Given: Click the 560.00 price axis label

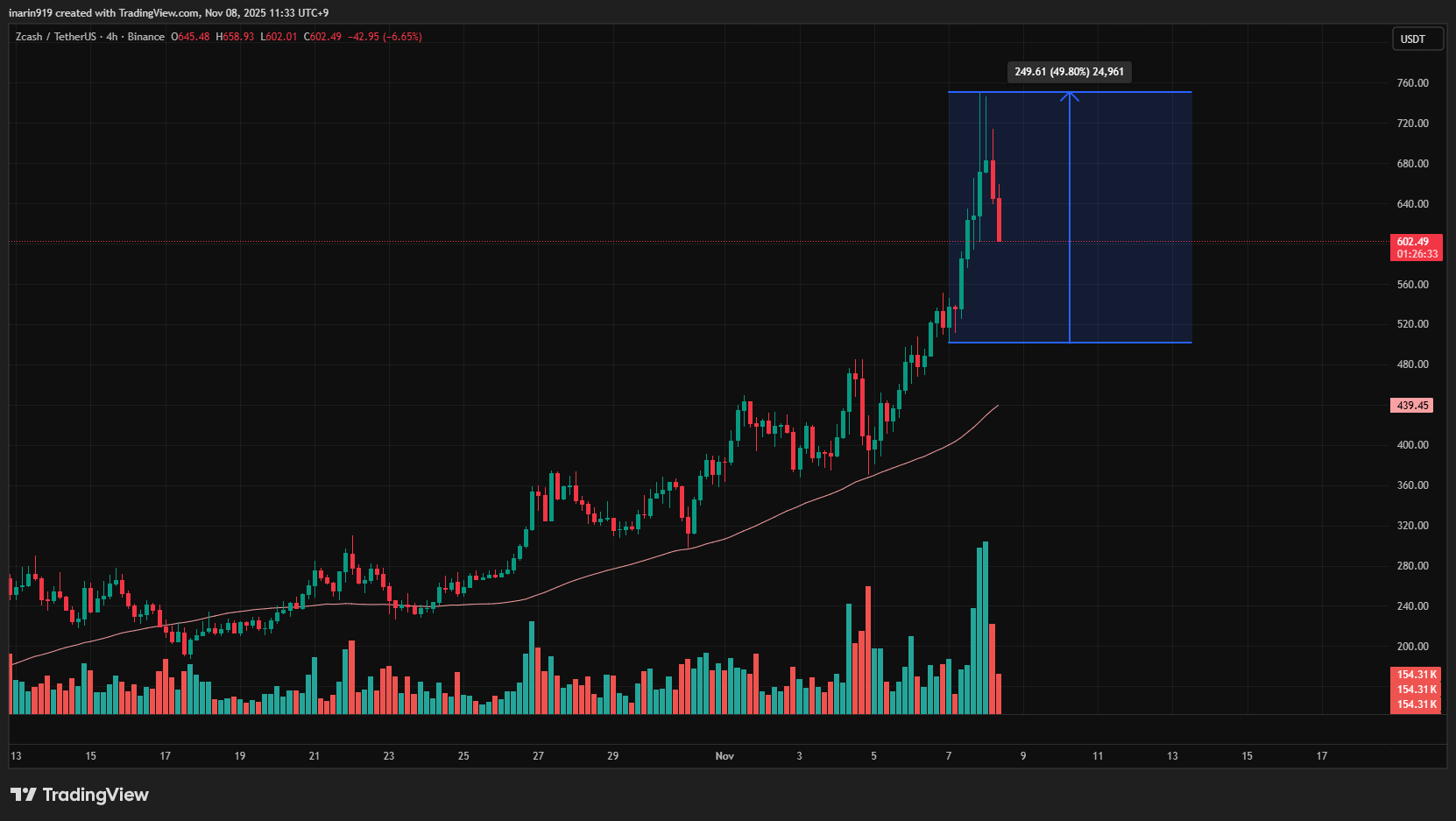Looking at the screenshot, I should pos(1412,285).
